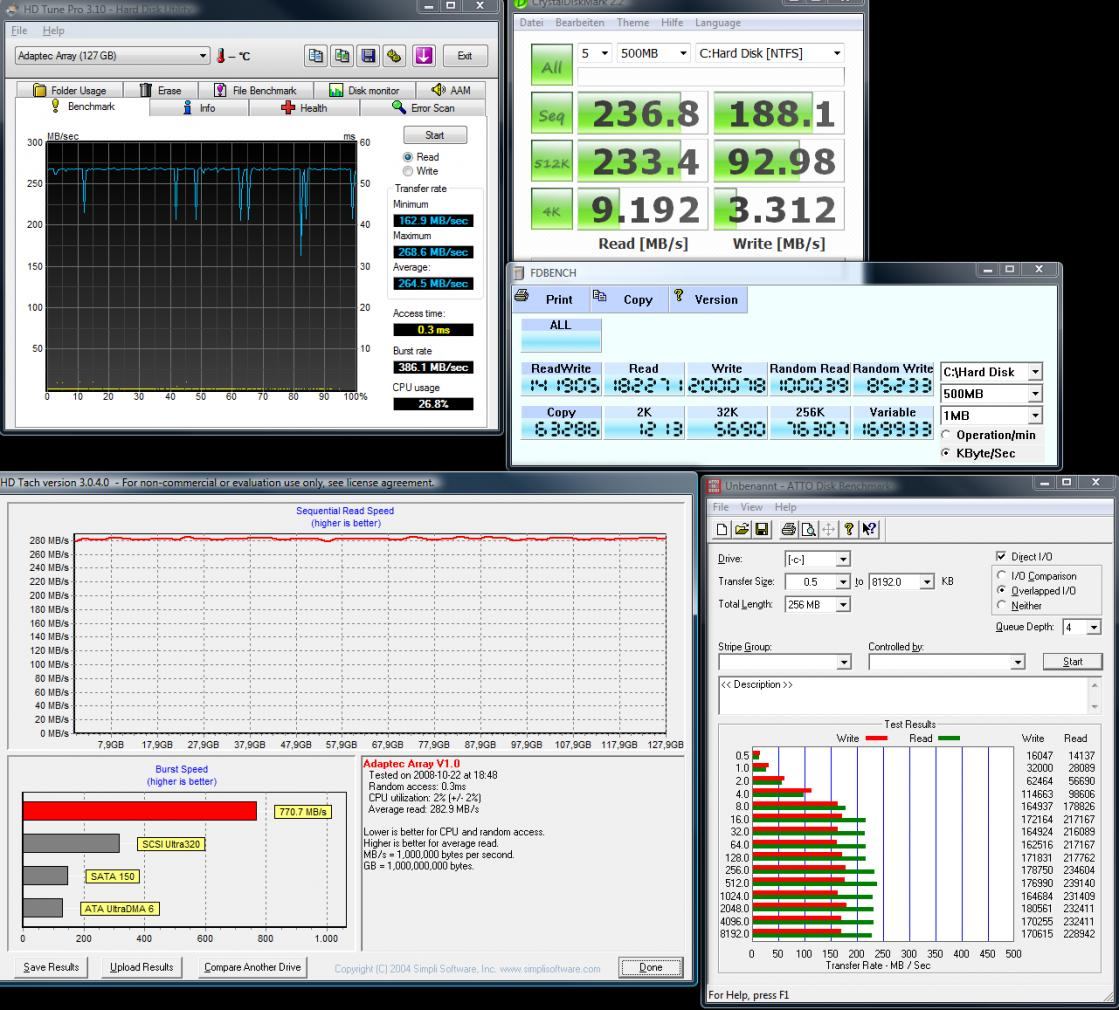Open the Adaptec Array drive dropdown in HD Tune
The height and width of the screenshot is (1010, 1119).
pos(112,56)
